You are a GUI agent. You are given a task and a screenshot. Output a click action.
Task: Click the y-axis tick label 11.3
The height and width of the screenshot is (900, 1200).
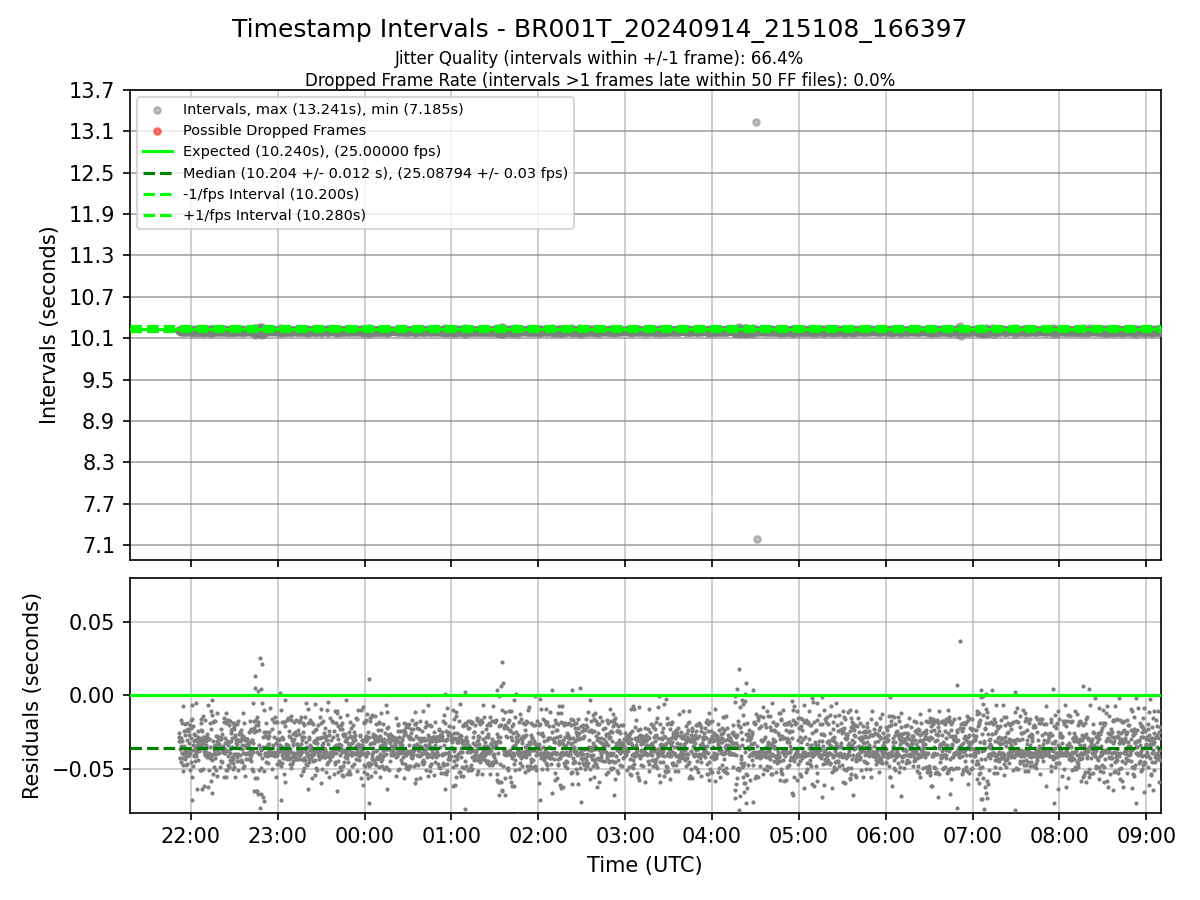click(94, 256)
